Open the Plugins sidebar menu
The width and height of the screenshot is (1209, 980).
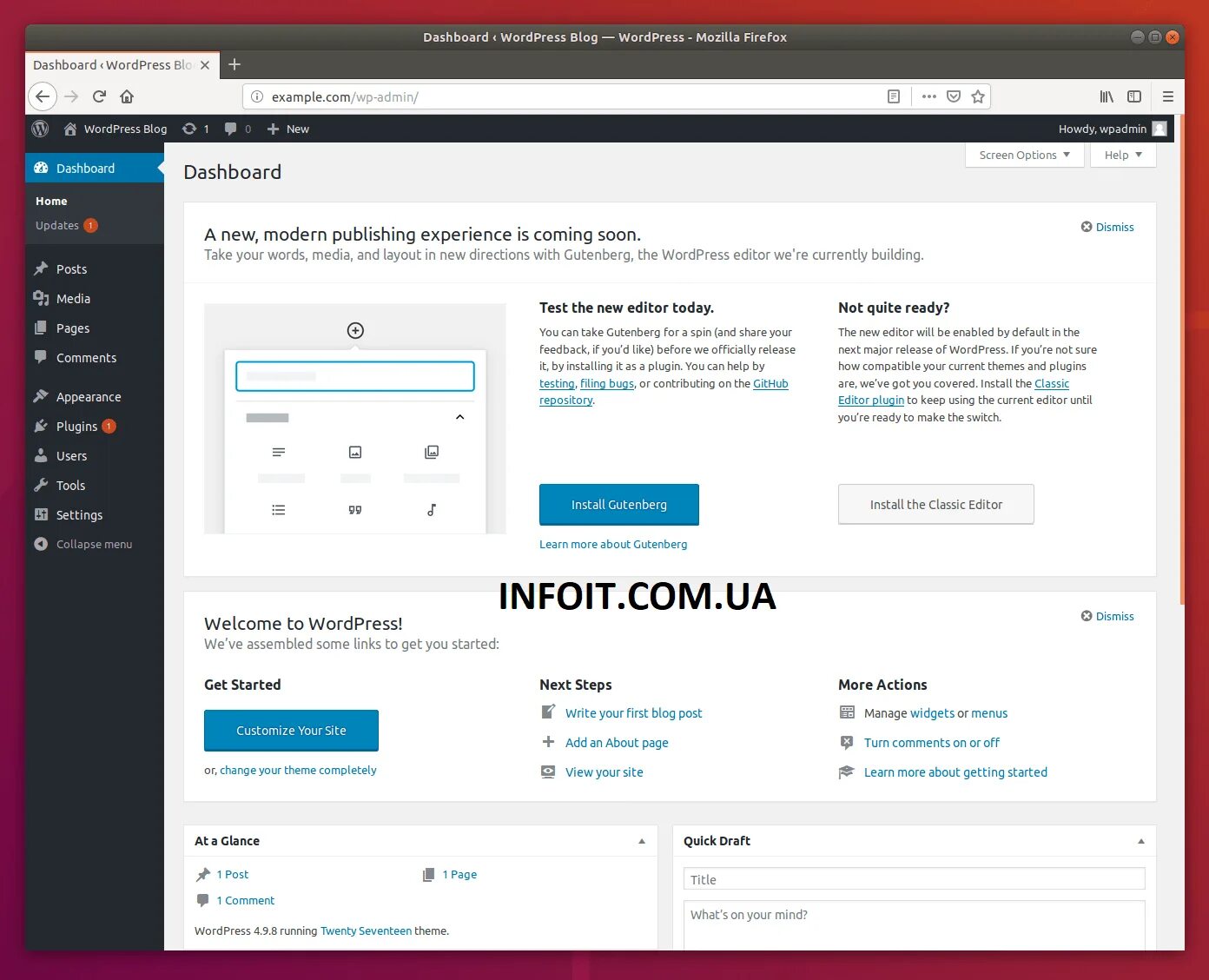[x=95, y=426]
